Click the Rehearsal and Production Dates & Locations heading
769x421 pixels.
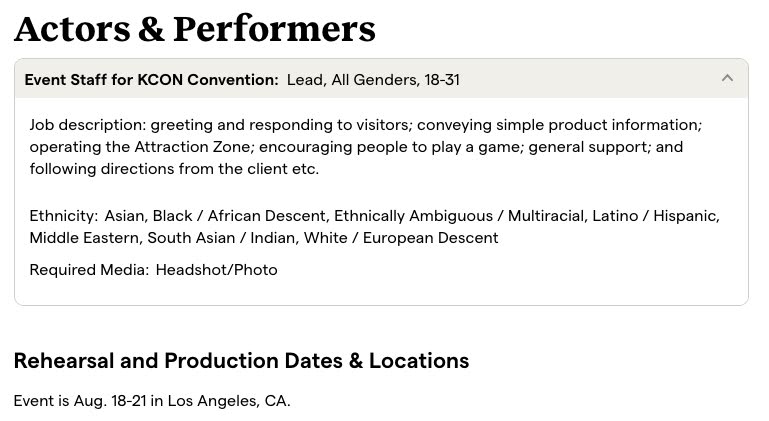[241, 361]
